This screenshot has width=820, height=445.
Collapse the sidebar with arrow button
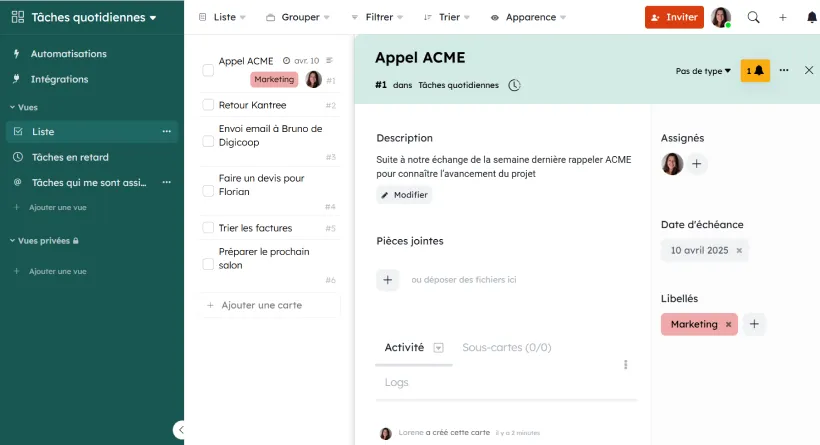pos(179,430)
